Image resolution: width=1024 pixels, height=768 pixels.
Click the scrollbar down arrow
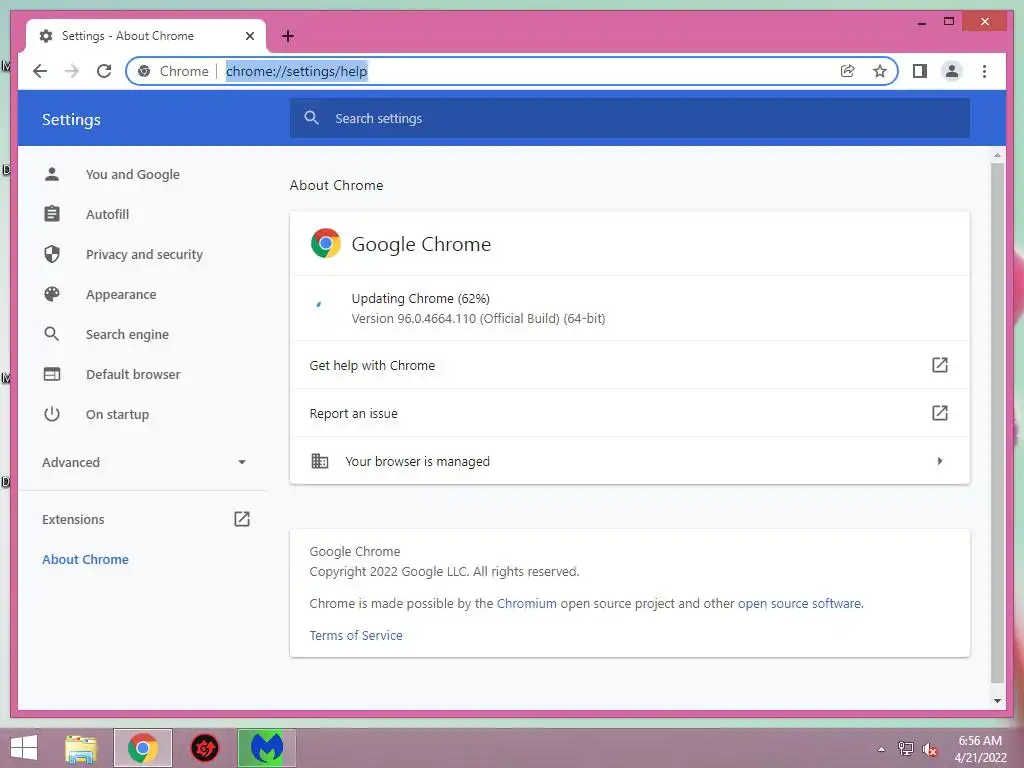(x=997, y=701)
